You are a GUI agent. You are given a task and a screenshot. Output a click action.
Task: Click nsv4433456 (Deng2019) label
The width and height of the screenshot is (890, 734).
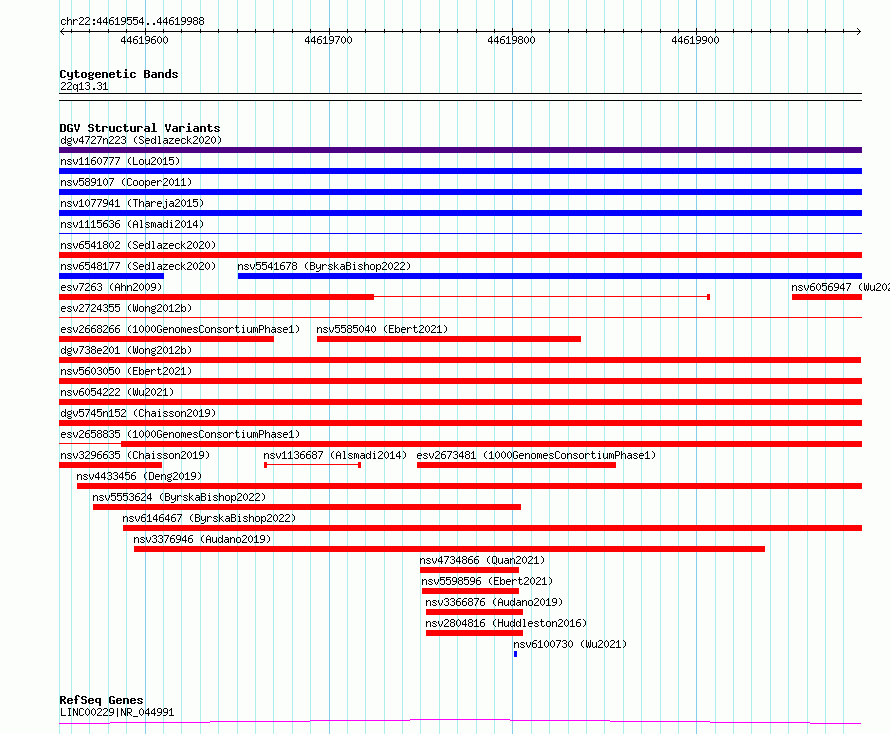coord(139,476)
